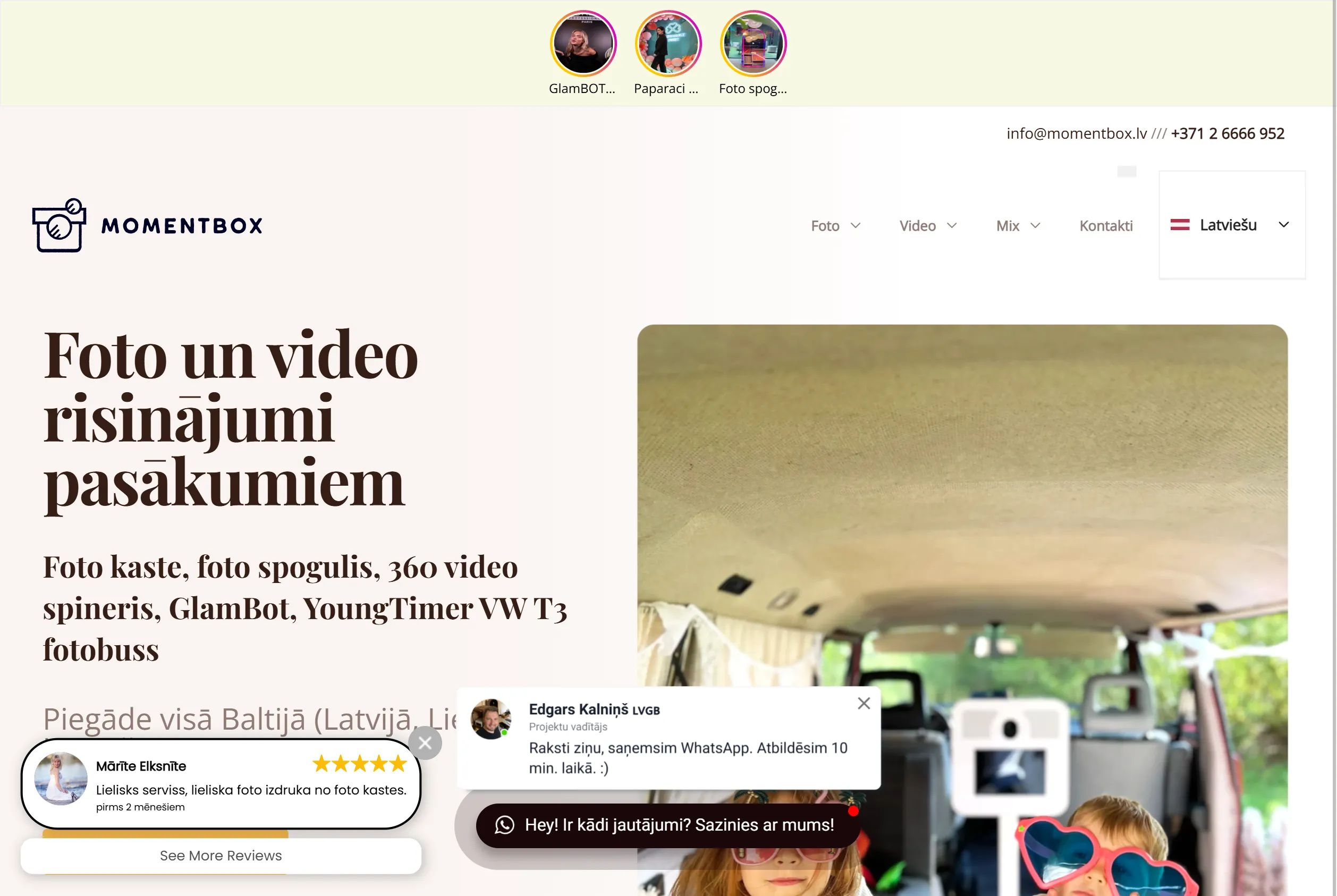1337x896 pixels.
Task: Click the Mārīte Elksnīte reviewer name
Action: pos(141,766)
